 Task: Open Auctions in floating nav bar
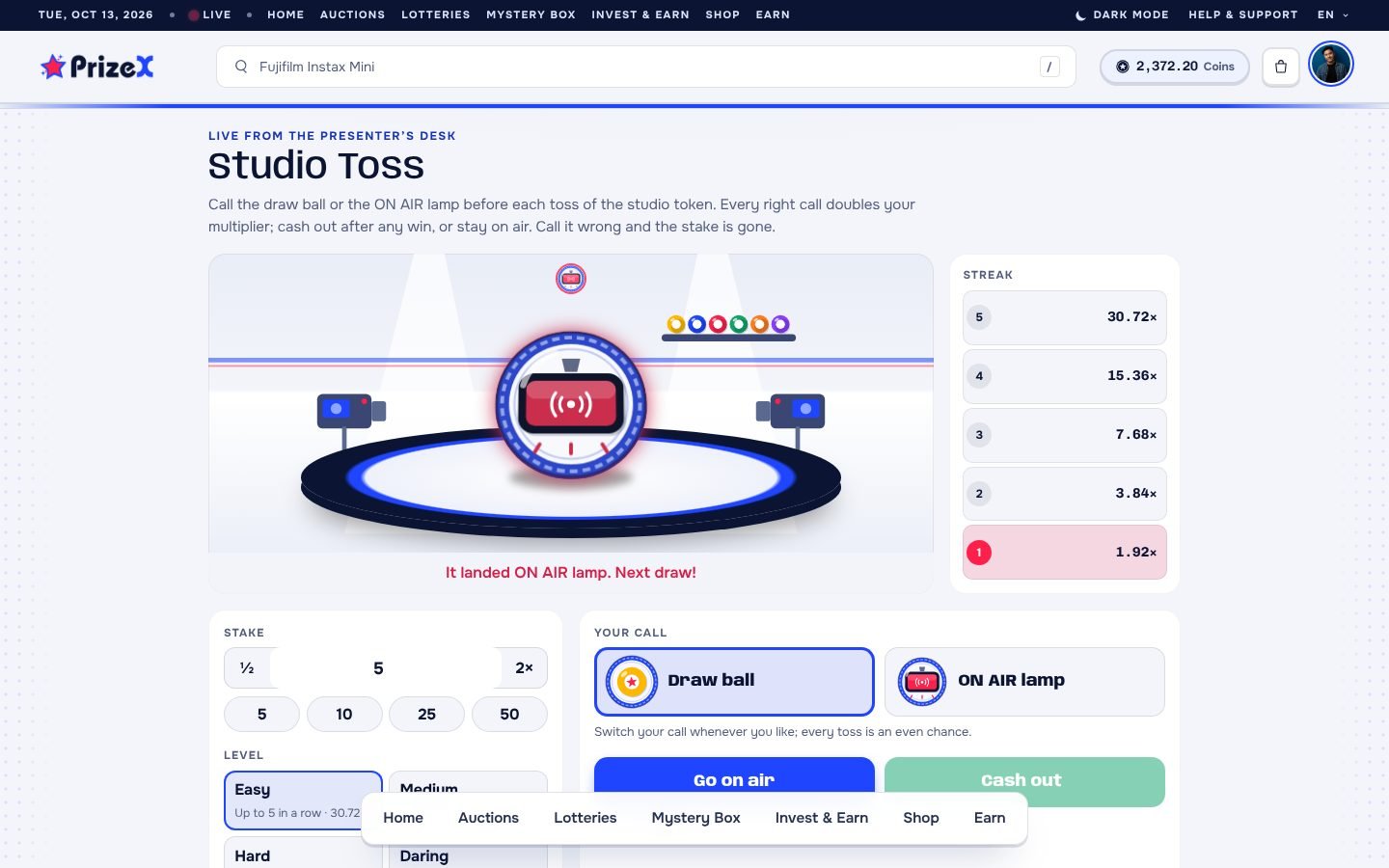(x=488, y=818)
